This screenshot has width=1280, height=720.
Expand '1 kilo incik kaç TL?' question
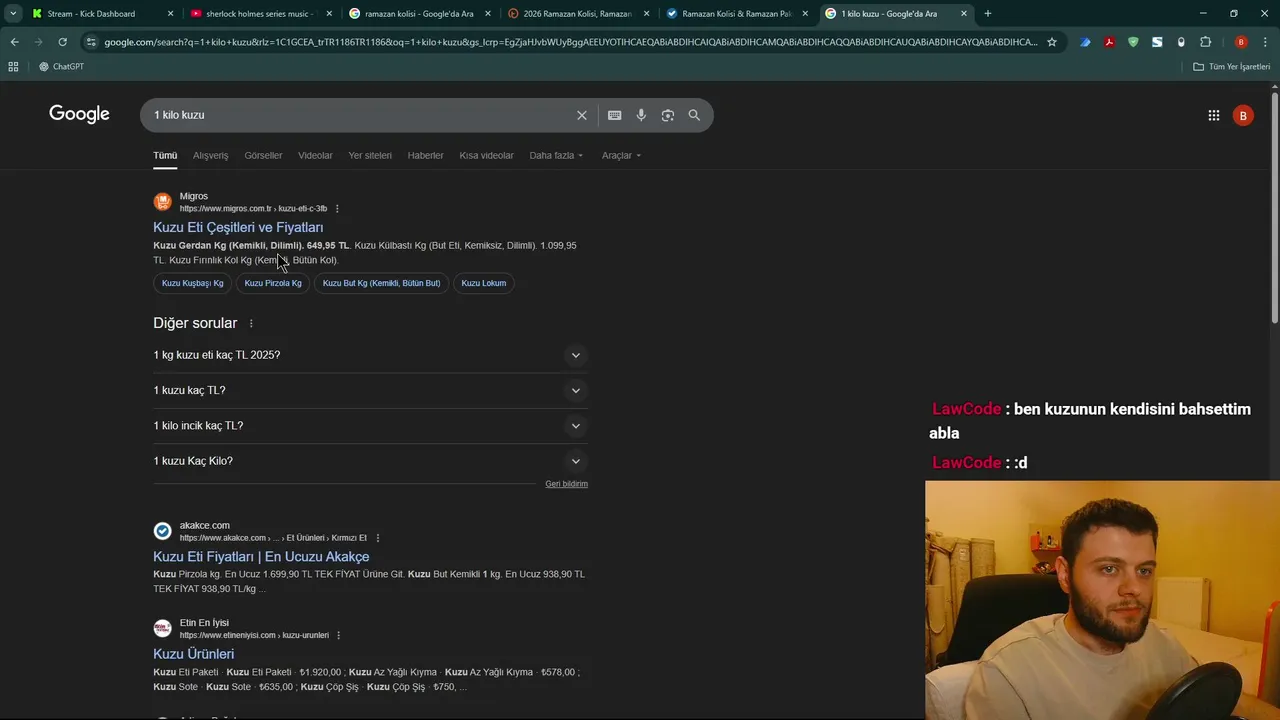click(370, 425)
